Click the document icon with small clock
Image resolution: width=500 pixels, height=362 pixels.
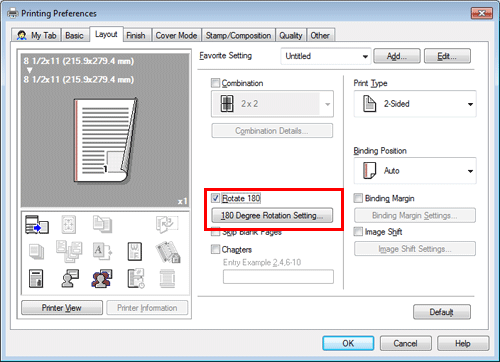coord(136,278)
